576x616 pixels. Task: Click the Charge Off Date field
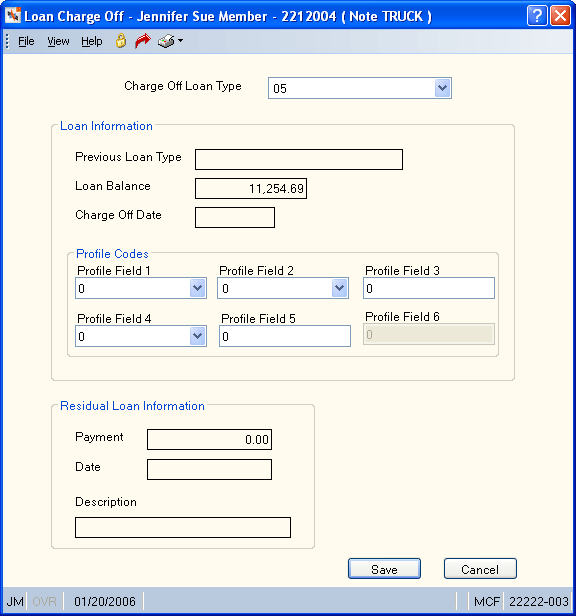[235, 218]
